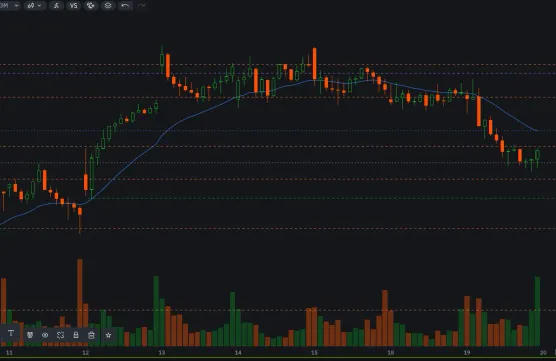This screenshot has width=556, height=361.
Task: Open the stacked layers icon
Action: pyautogui.click(x=108, y=5)
